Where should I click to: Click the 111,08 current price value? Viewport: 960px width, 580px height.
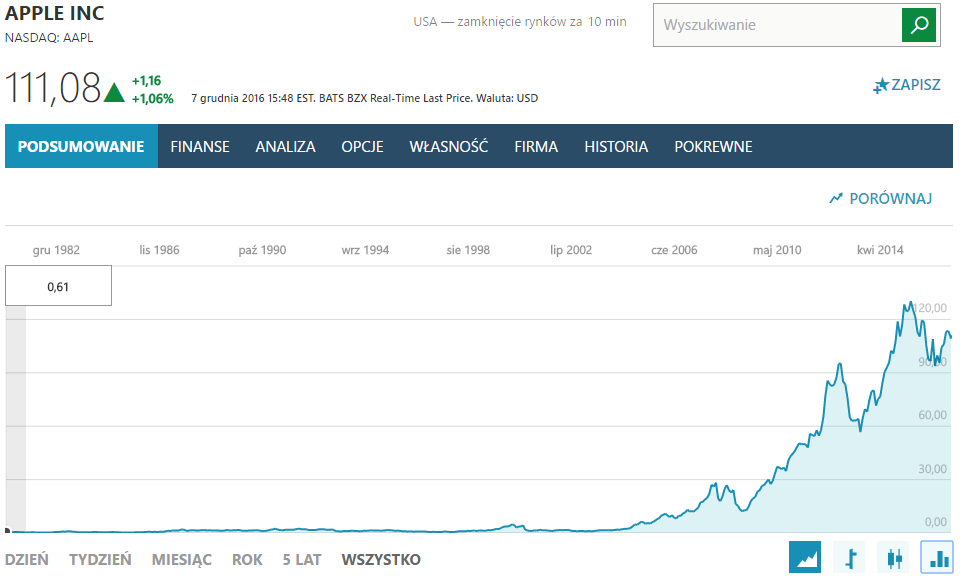53,88
